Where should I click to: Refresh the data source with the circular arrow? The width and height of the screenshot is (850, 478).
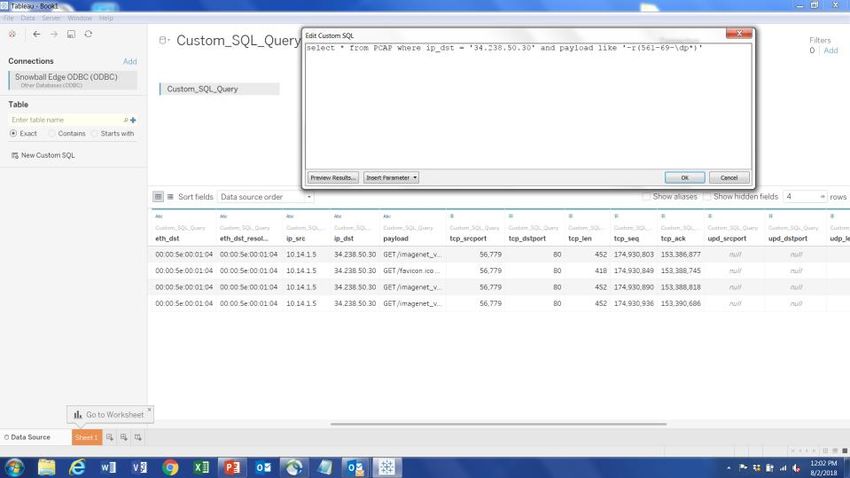tap(88, 34)
